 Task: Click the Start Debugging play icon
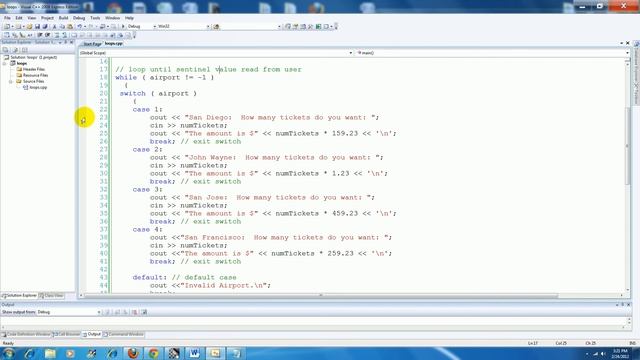click(123, 27)
